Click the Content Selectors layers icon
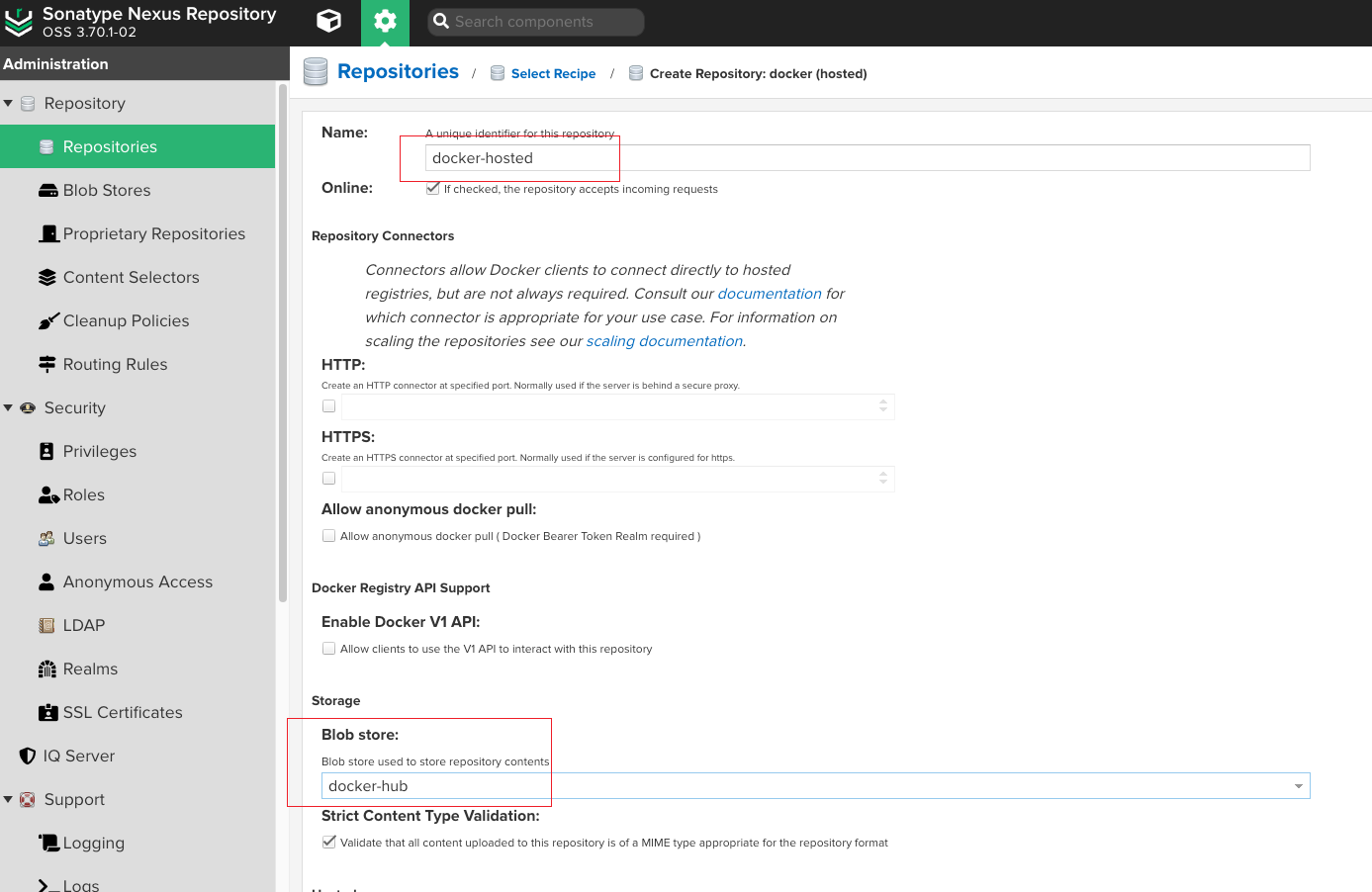The height and width of the screenshot is (892, 1372). (47, 277)
